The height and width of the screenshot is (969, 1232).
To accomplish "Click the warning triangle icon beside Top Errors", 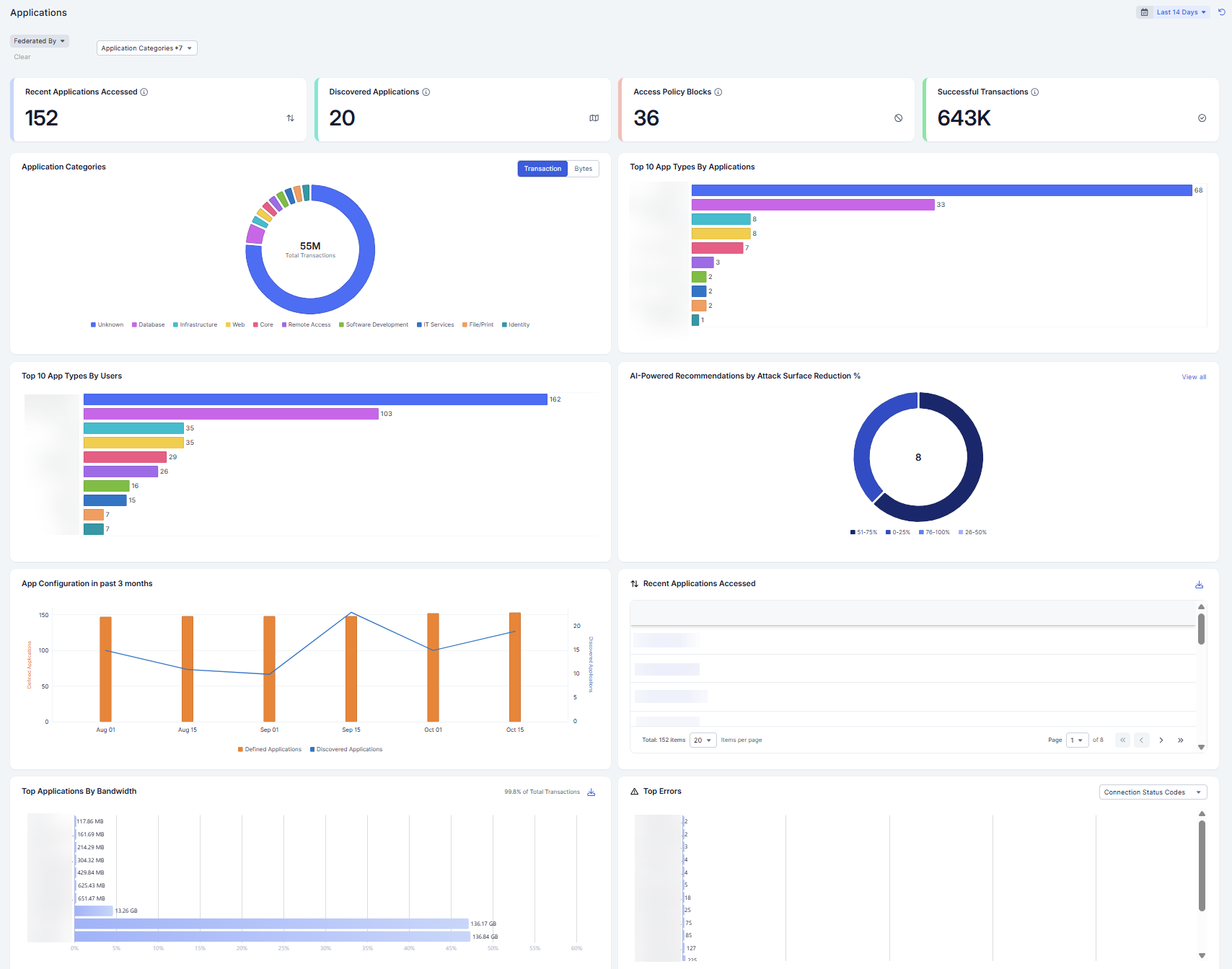I will click(x=635, y=792).
